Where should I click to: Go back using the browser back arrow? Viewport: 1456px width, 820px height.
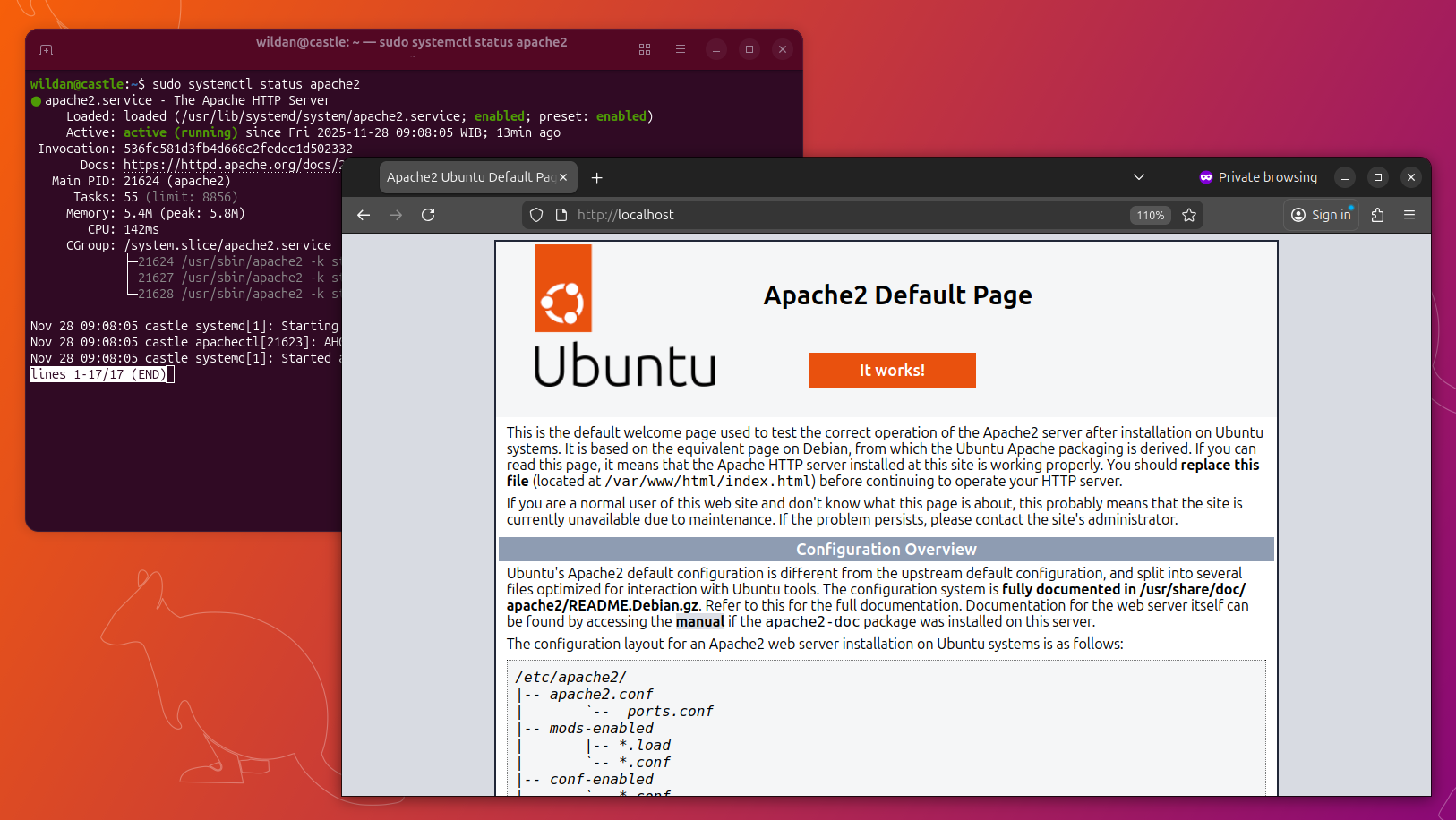coord(364,215)
